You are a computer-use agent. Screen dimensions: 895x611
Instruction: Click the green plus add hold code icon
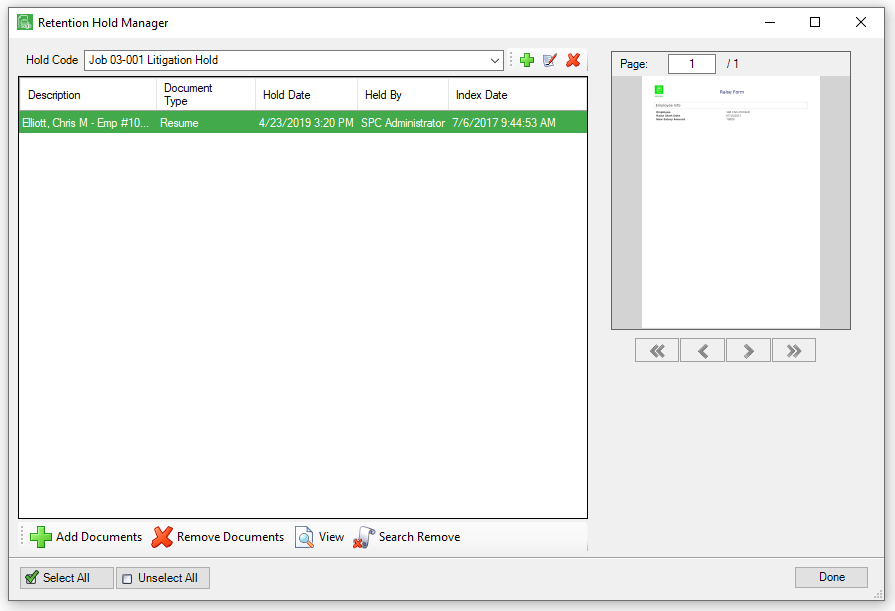tap(527, 60)
